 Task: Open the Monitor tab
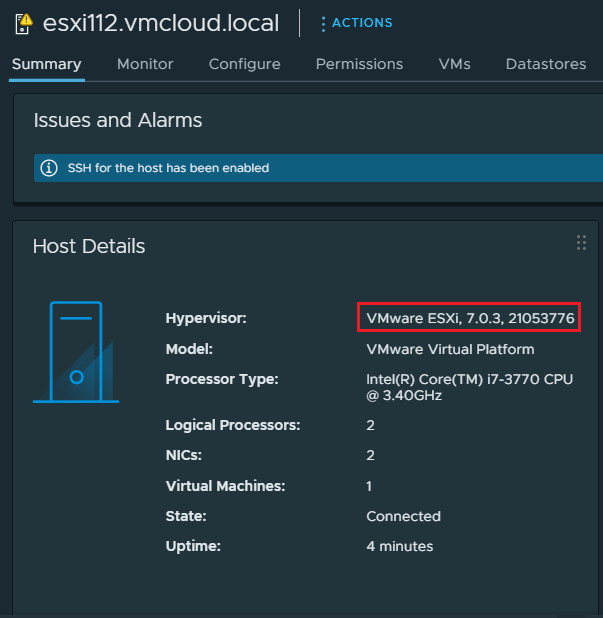coord(145,64)
